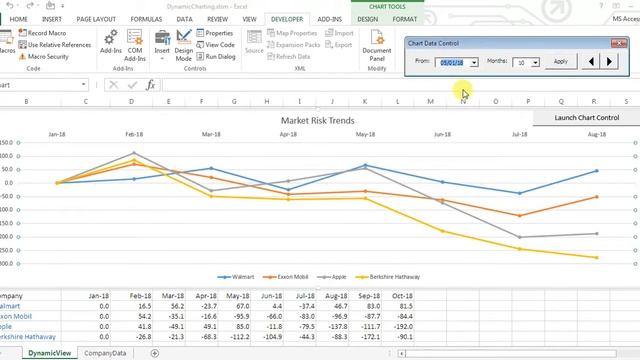Click the Berkshire Hathaway legend entry
This screenshot has height=360, width=640.
[x=387, y=277]
